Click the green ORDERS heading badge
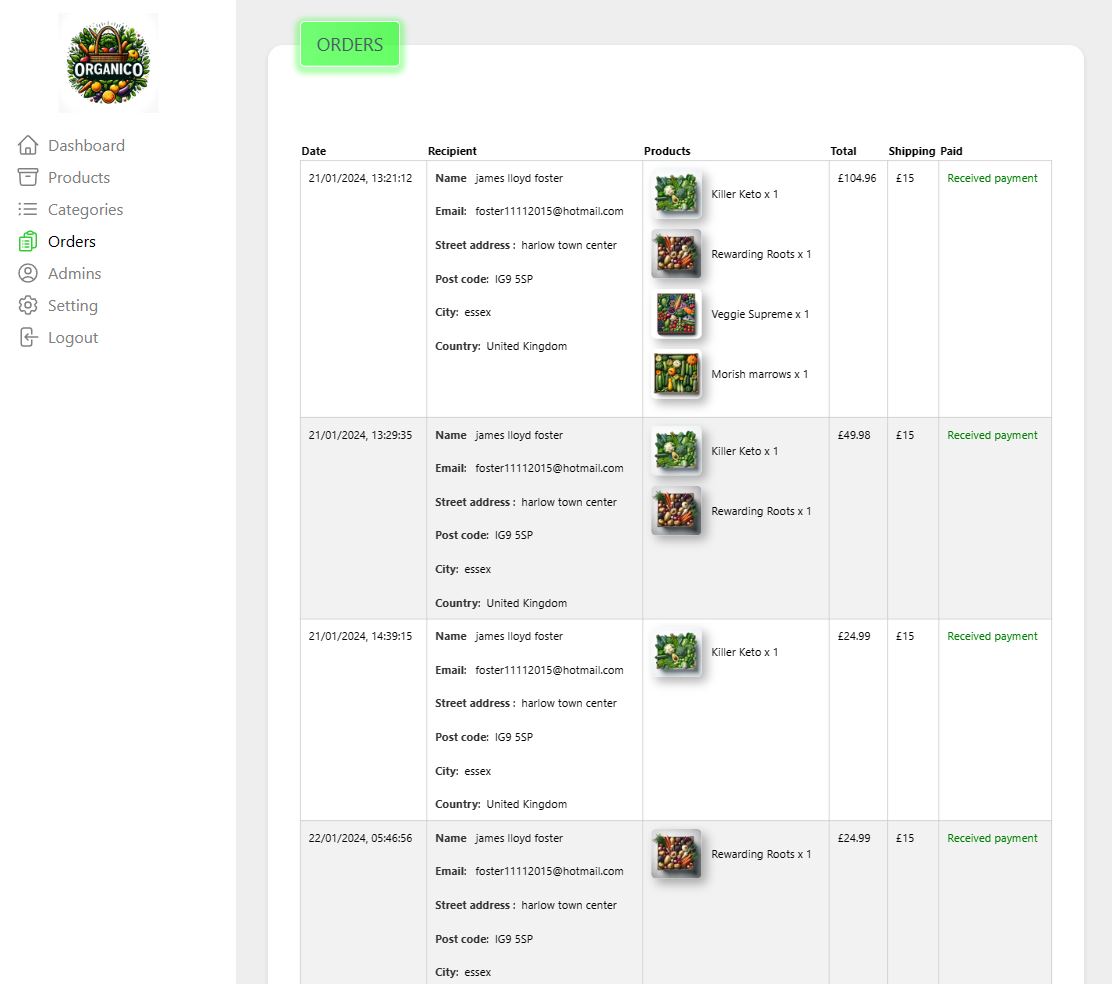Viewport: 1112px width, 984px height. (349, 45)
